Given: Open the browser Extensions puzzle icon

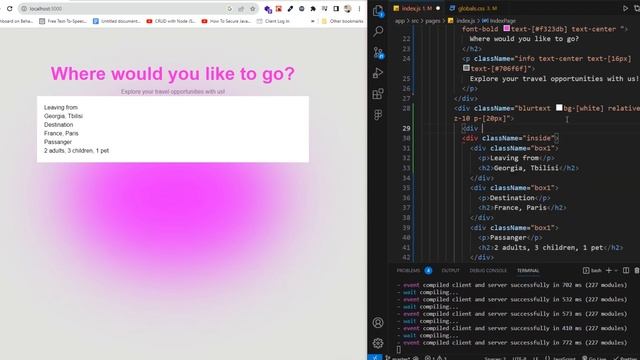Looking at the screenshot, I should [313, 9].
